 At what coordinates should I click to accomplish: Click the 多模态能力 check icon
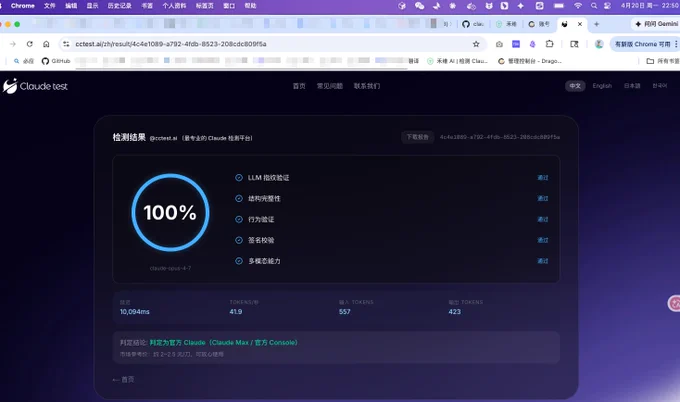coord(239,261)
